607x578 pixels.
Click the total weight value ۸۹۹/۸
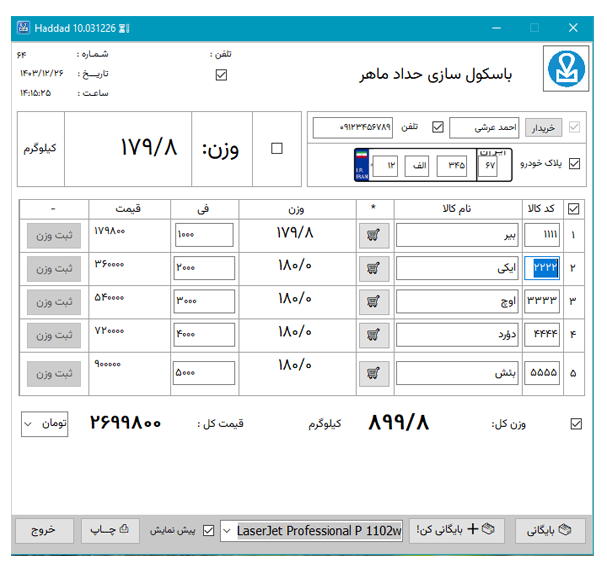(399, 422)
